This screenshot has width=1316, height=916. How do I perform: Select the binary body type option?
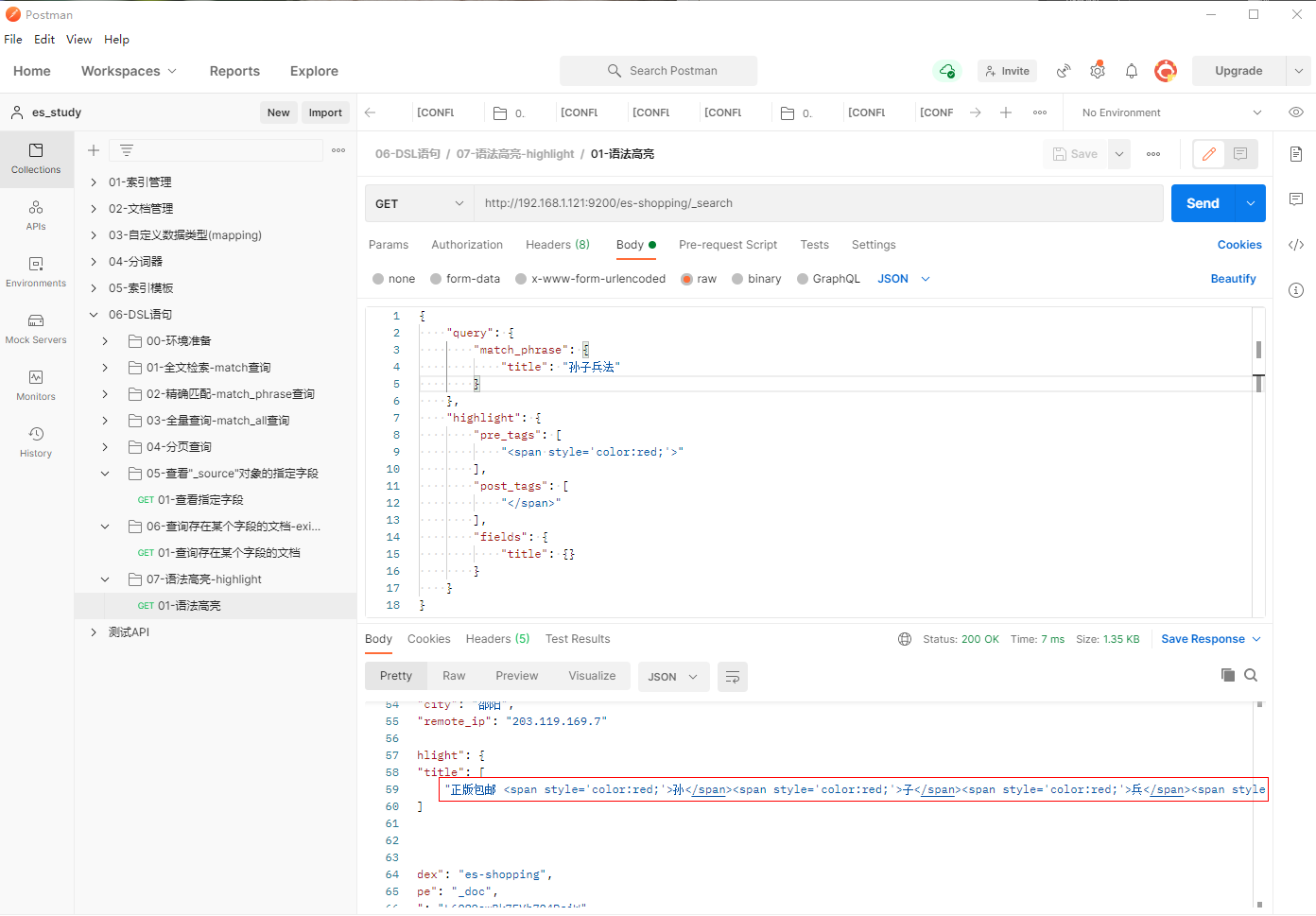(737, 279)
